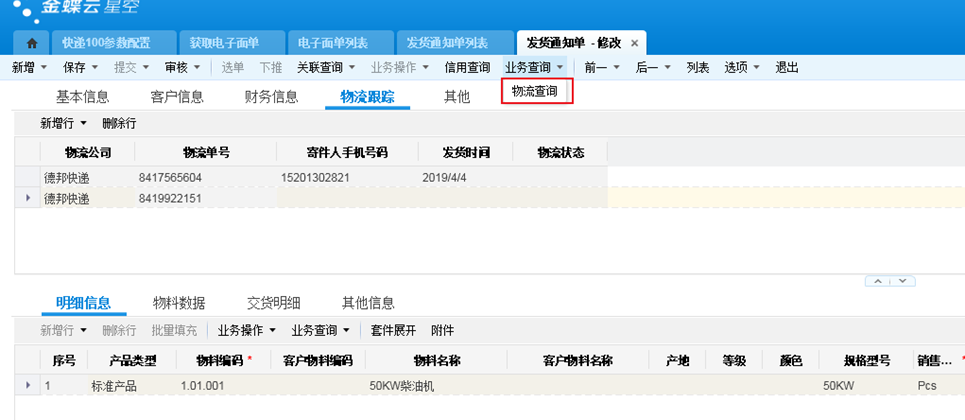Close the 发货通知单 - 修改 tab
965x420 pixels.
click(x=634, y=43)
